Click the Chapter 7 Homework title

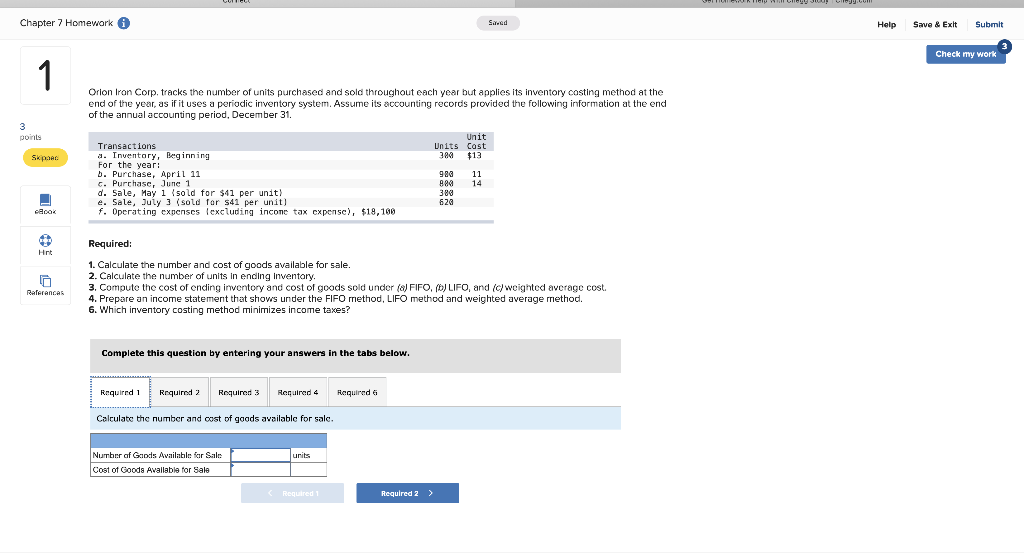click(x=67, y=23)
